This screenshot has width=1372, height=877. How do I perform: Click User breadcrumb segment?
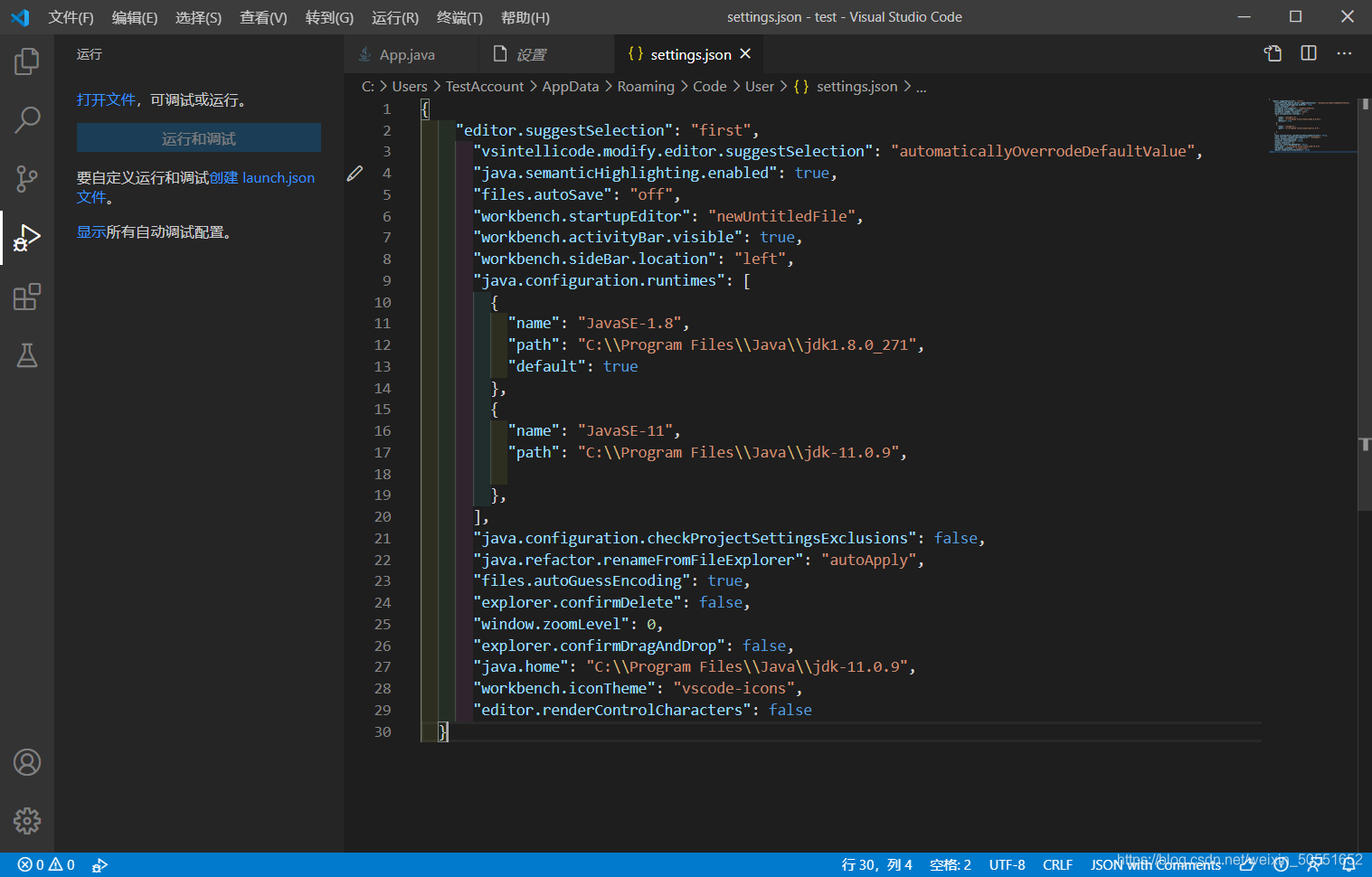(x=760, y=86)
